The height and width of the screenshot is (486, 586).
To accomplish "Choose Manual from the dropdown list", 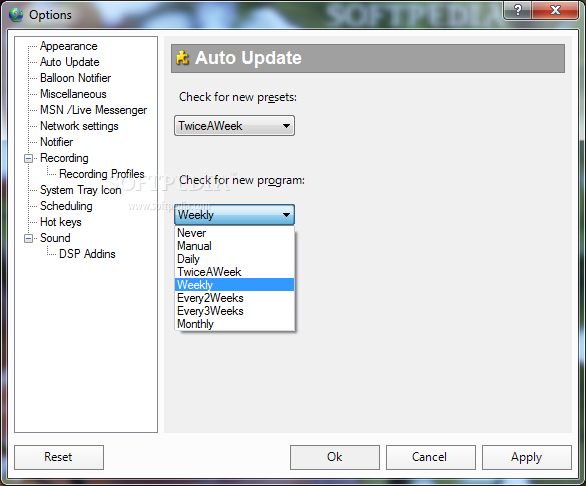I will (235, 246).
